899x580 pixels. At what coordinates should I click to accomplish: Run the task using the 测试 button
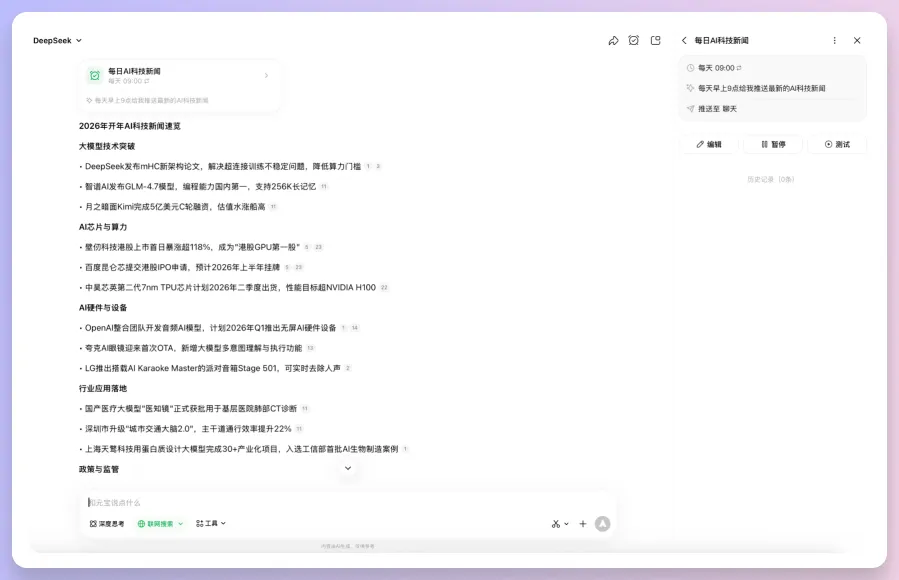[836, 144]
